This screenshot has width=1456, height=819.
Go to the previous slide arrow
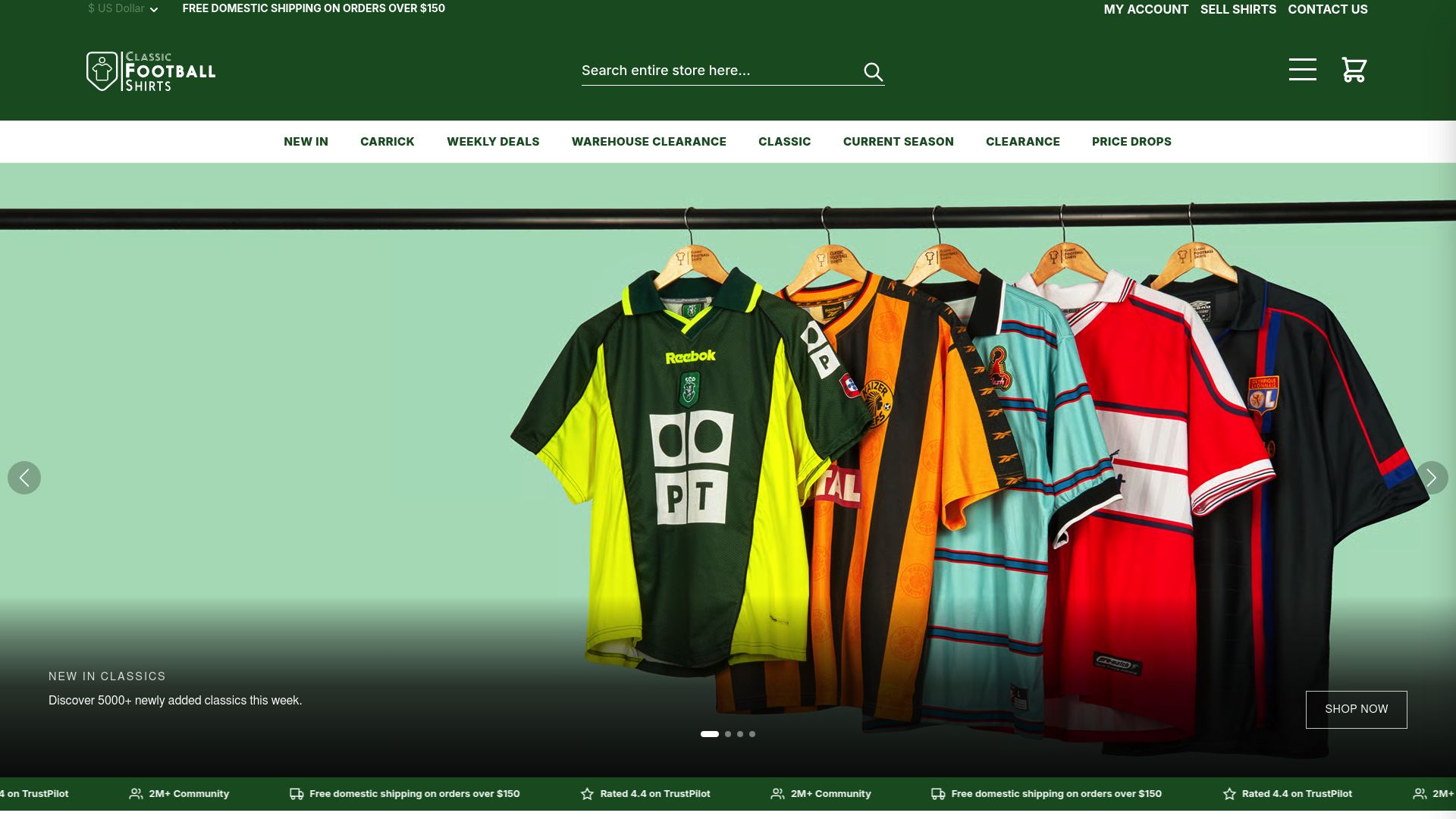coord(24,478)
